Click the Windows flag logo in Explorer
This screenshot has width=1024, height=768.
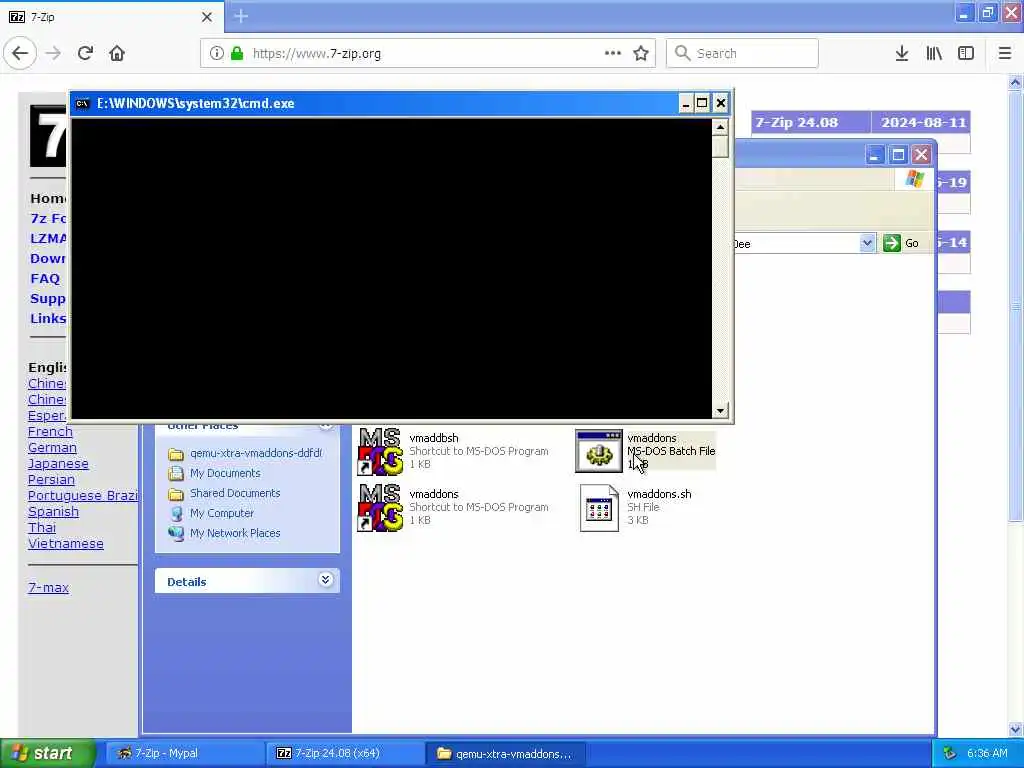[914, 179]
